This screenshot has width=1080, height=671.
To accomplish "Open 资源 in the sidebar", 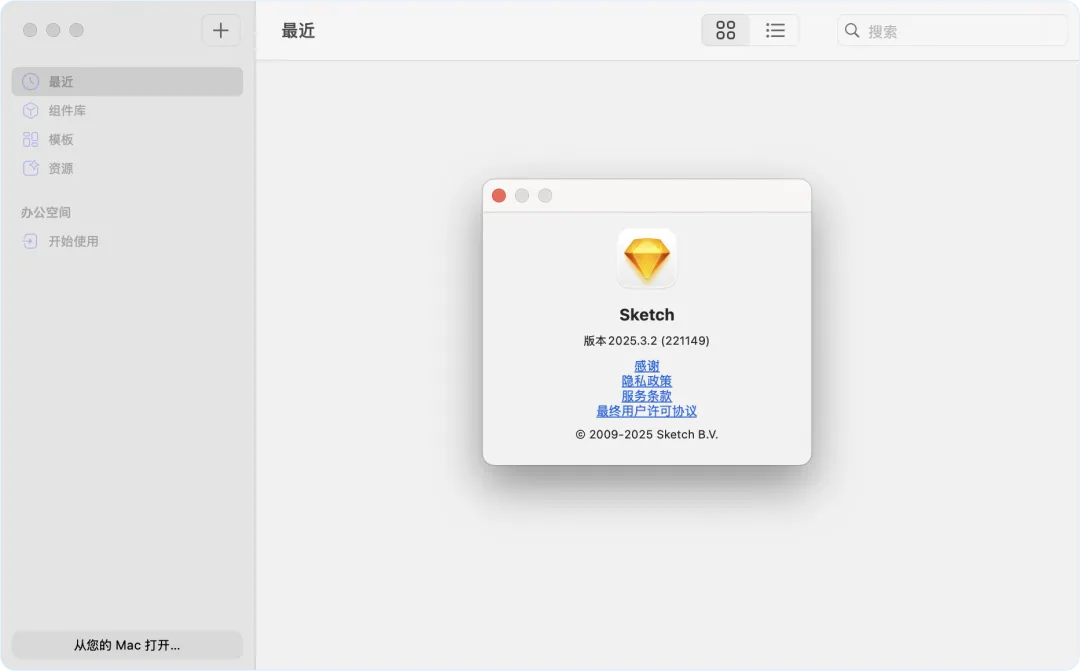I will point(127,168).
